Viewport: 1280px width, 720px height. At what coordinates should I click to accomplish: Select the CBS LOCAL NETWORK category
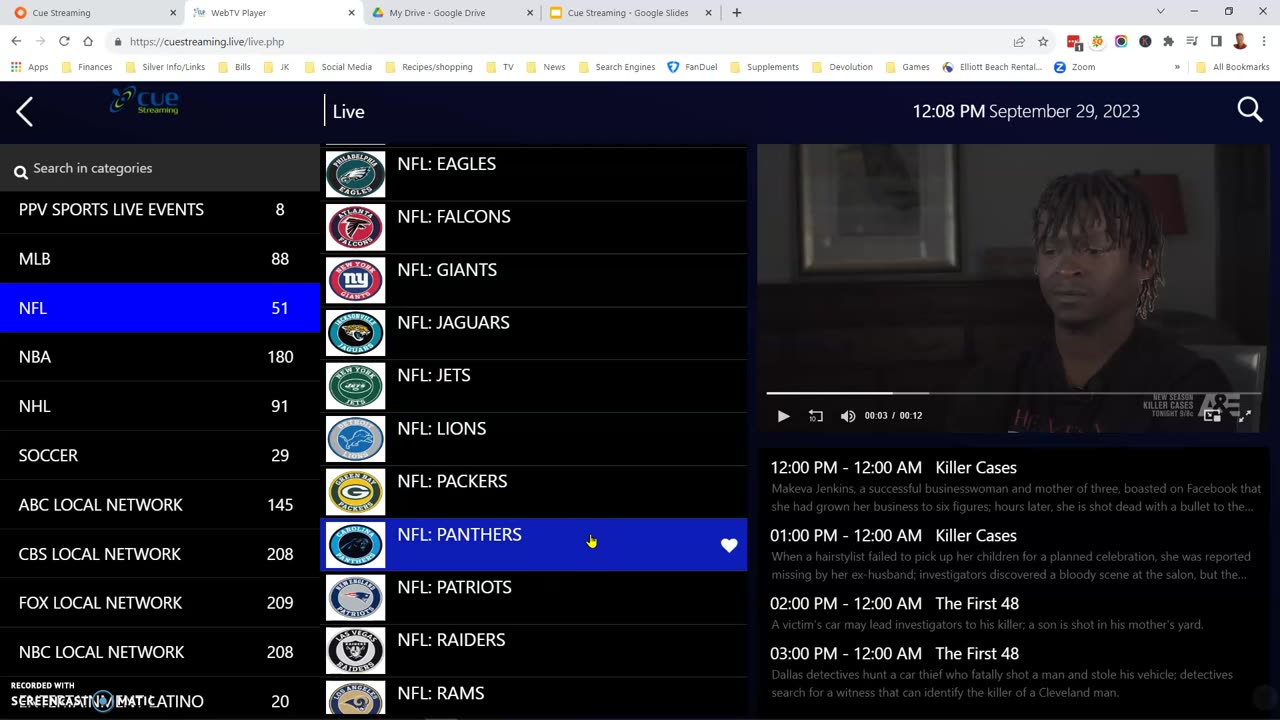point(160,554)
